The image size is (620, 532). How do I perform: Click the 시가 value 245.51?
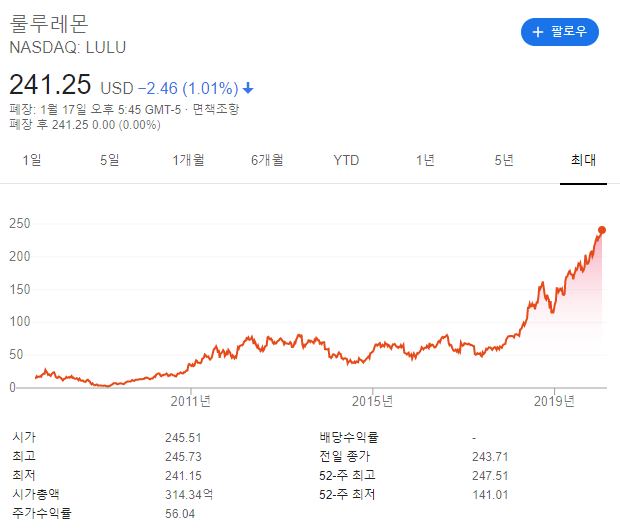[x=183, y=437]
